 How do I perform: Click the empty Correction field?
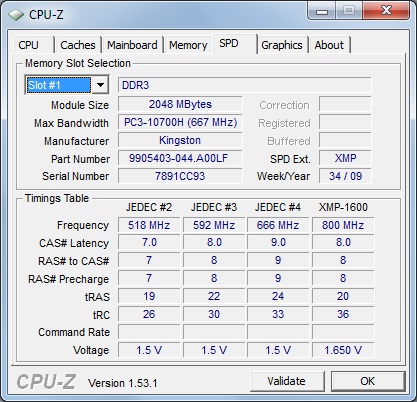click(x=345, y=104)
